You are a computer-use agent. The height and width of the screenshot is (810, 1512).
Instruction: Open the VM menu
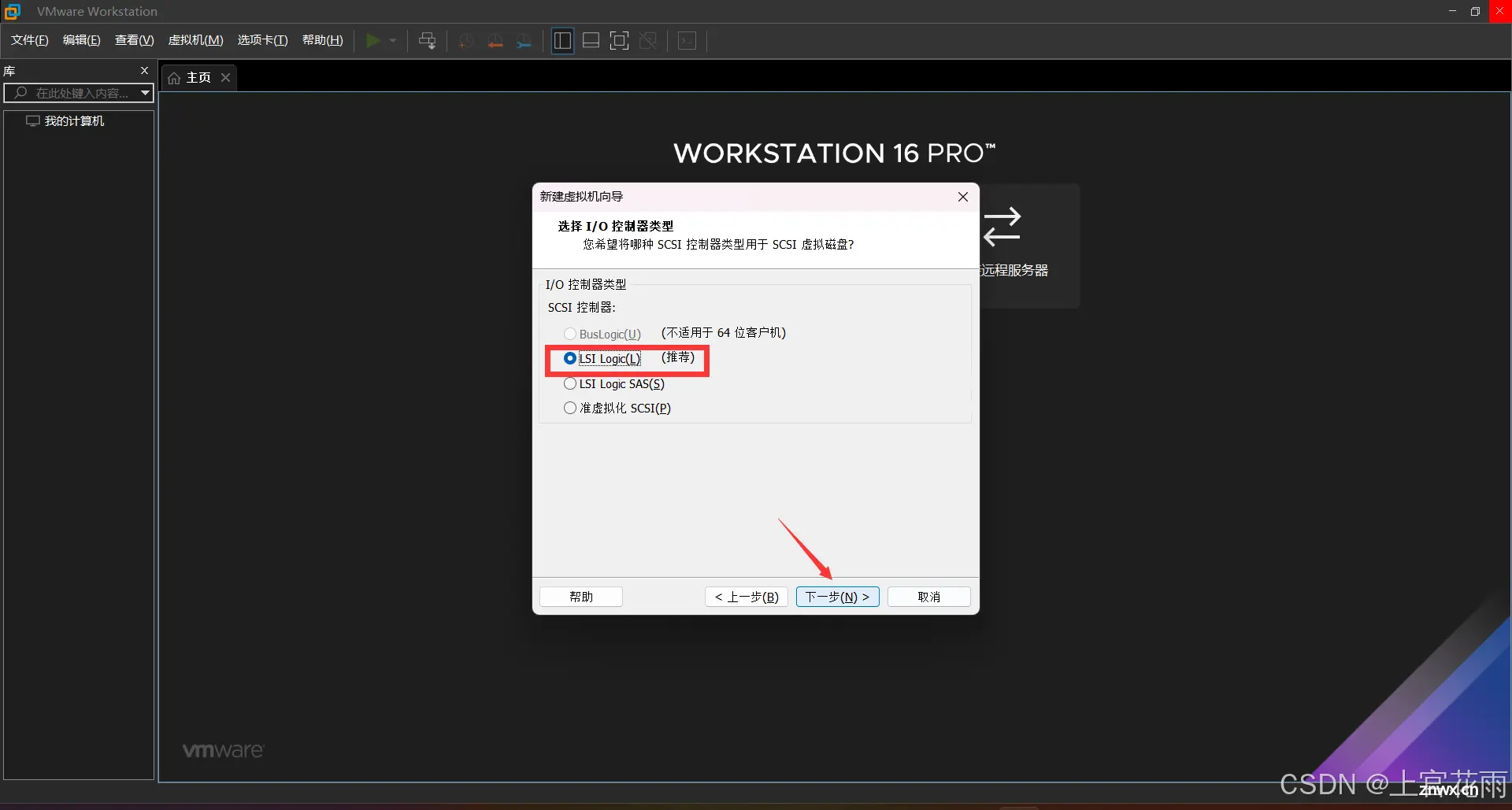coord(195,40)
